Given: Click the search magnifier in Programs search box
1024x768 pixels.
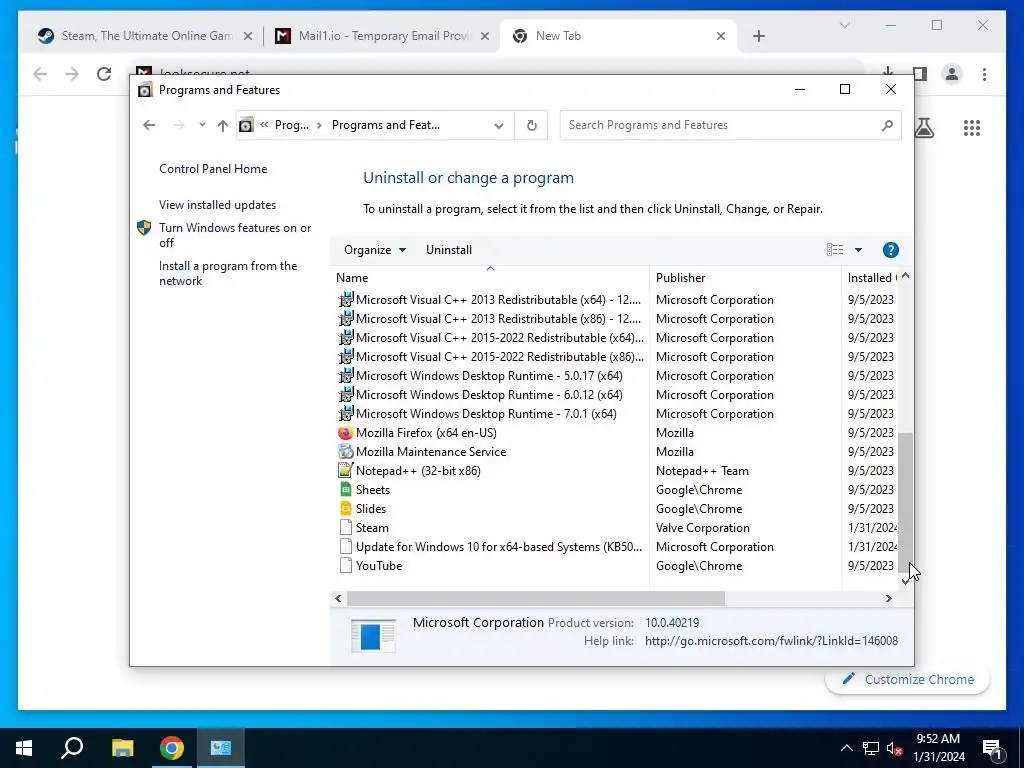Looking at the screenshot, I should 886,125.
